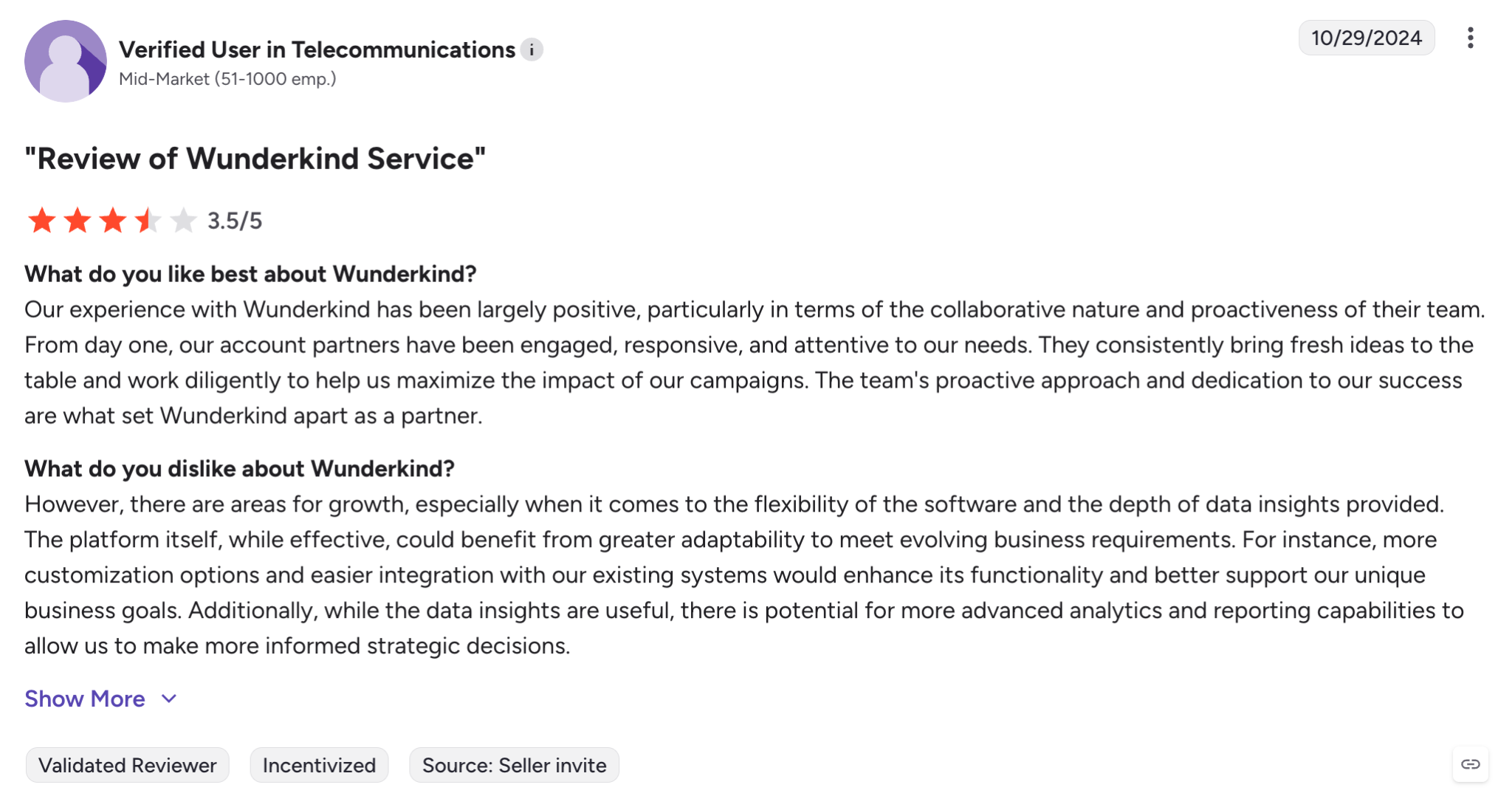Click the second orange rating star
The height and width of the screenshot is (810, 1512).
(x=77, y=220)
